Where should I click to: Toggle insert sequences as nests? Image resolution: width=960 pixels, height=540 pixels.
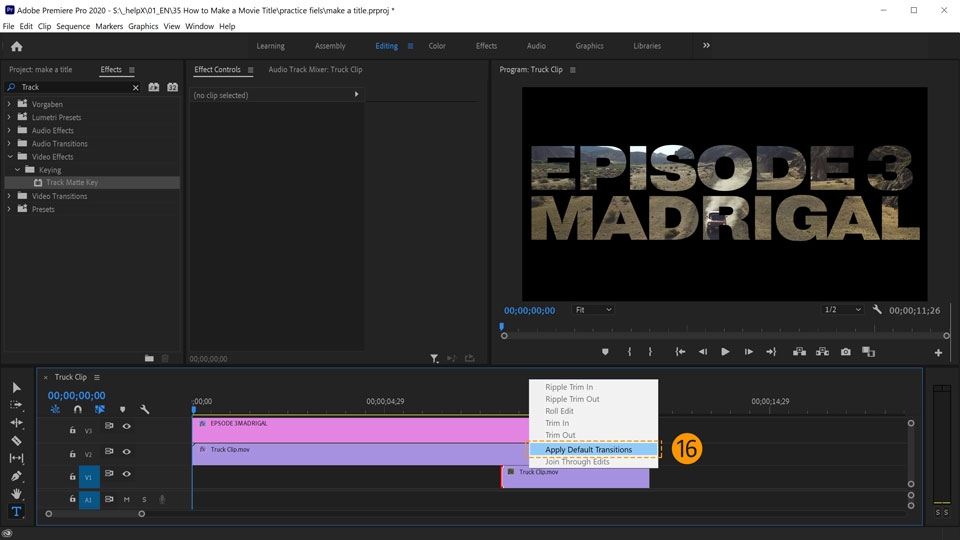click(x=55, y=410)
